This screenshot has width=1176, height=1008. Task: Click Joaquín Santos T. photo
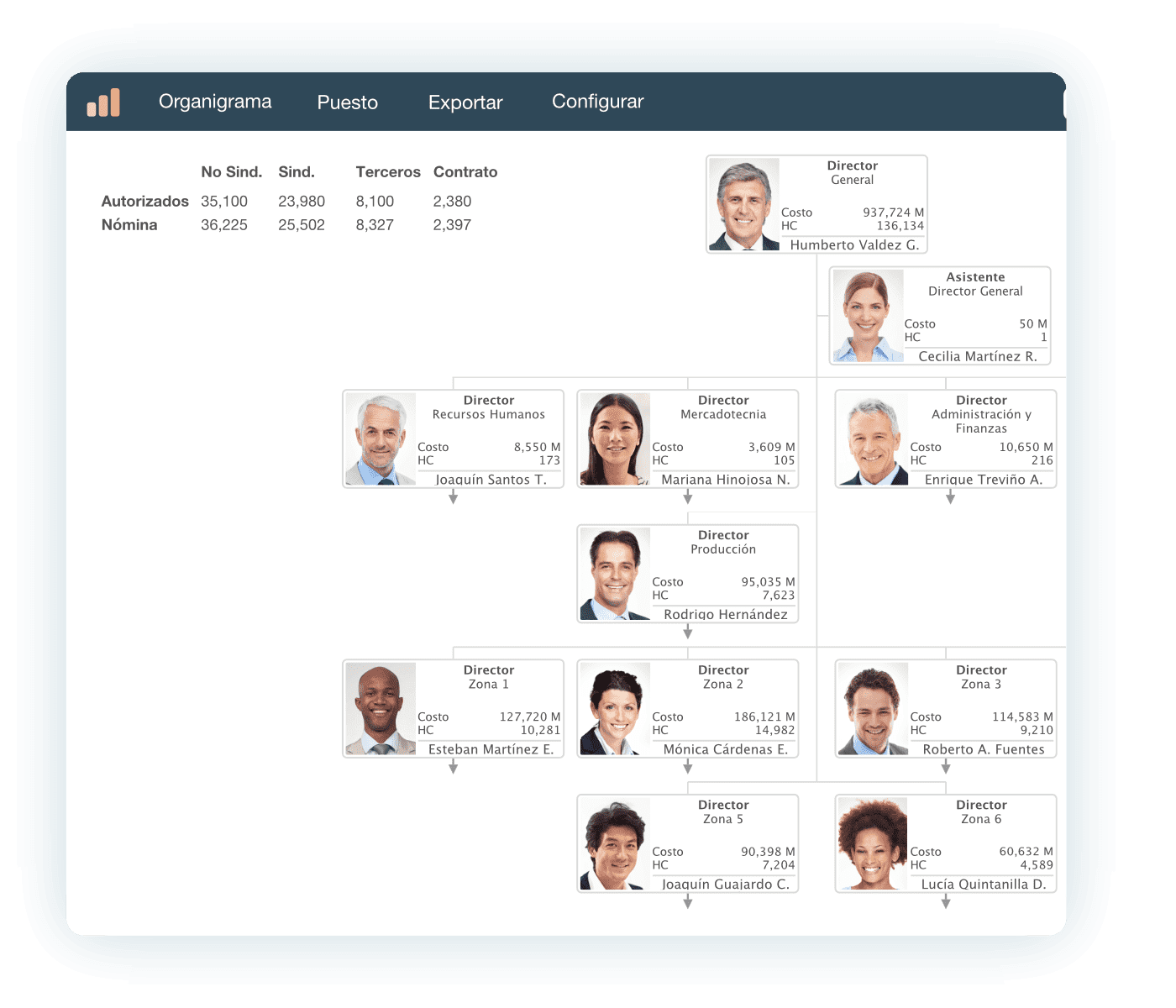381,439
